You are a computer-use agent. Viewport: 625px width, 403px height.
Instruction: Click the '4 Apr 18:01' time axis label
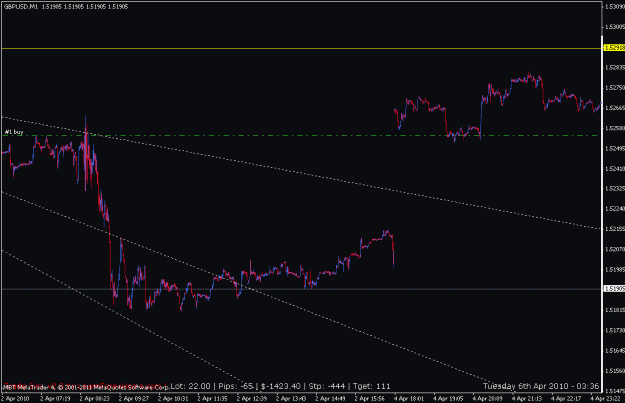tap(409, 398)
